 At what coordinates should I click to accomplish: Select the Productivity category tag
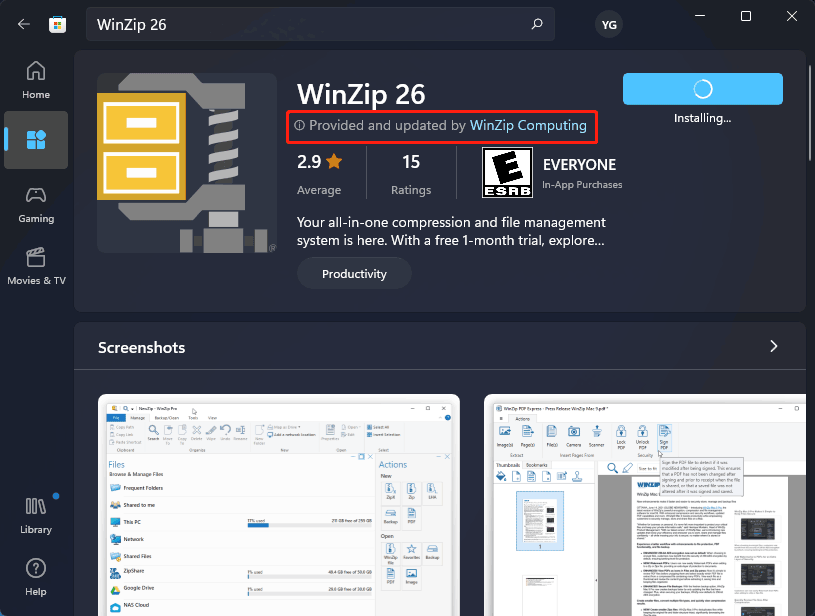tap(354, 272)
